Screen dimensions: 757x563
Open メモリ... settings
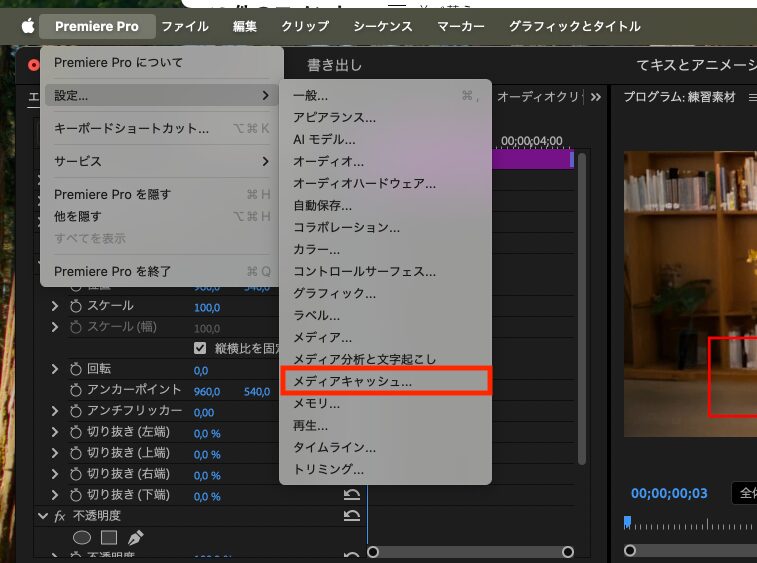pos(385,403)
